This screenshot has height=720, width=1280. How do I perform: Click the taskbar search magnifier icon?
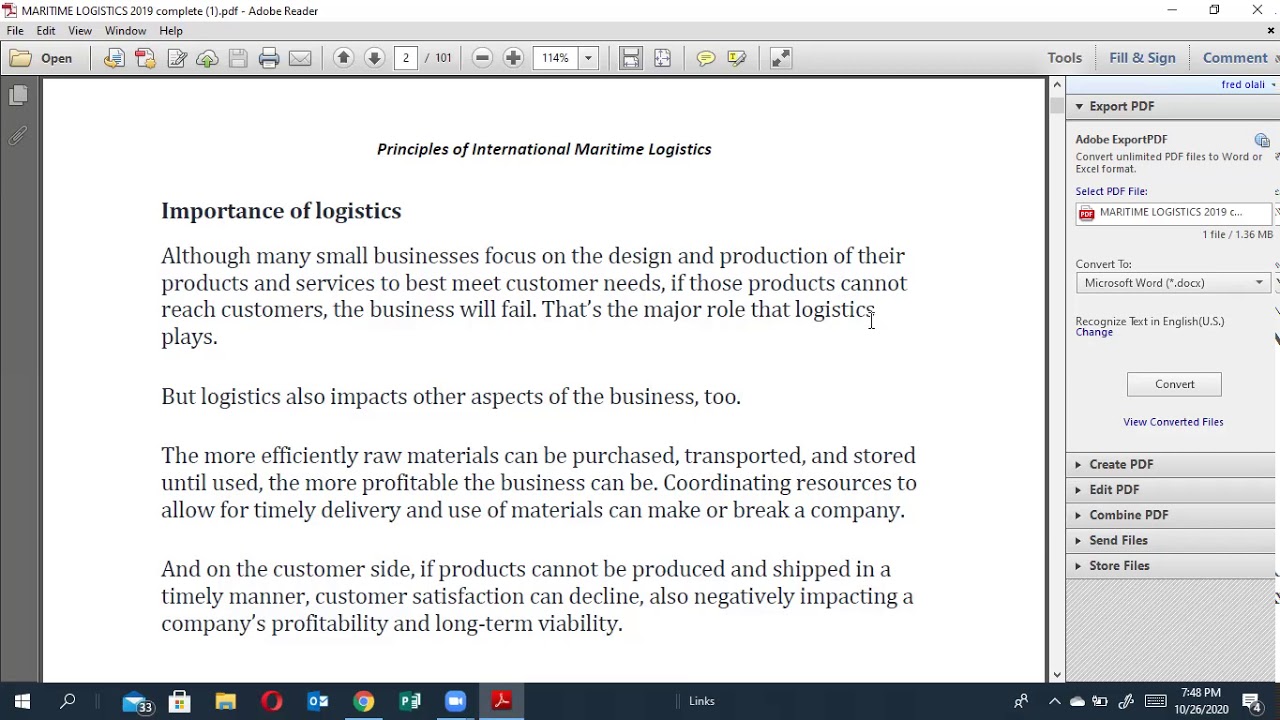coord(68,701)
